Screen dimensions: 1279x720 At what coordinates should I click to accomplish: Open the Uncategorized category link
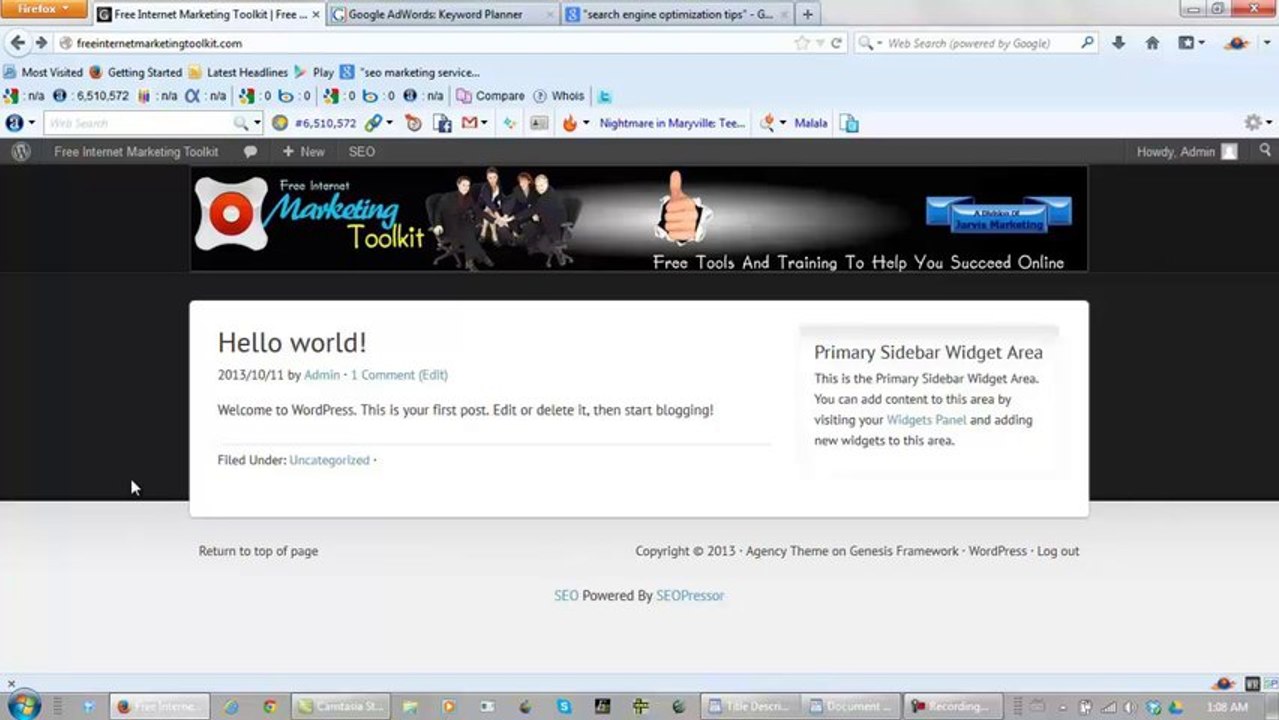[x=329, y=460]
